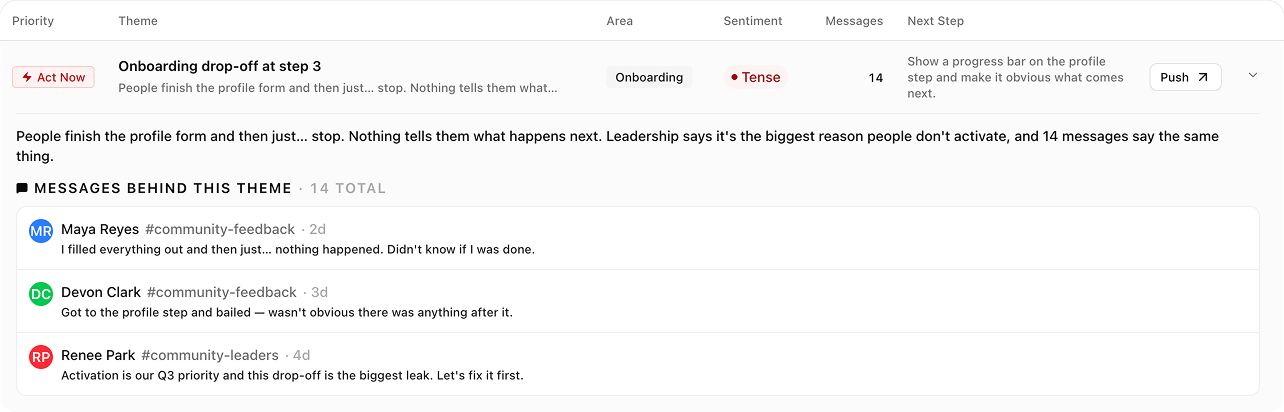Open Maya Reyes' MR avatar
This screenshot has height=412, width=1284.
click(x=41, y=231)
